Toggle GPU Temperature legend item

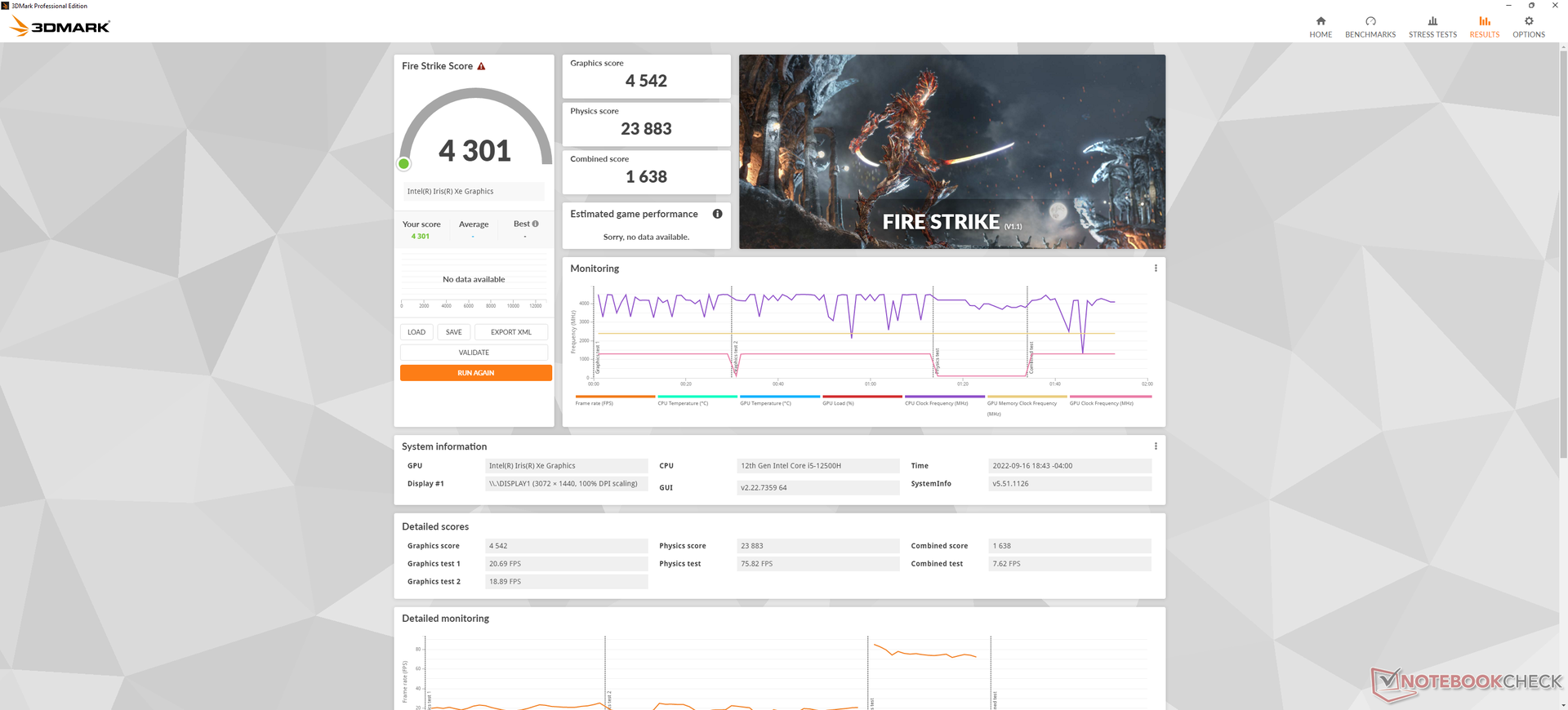pos(780,400)
